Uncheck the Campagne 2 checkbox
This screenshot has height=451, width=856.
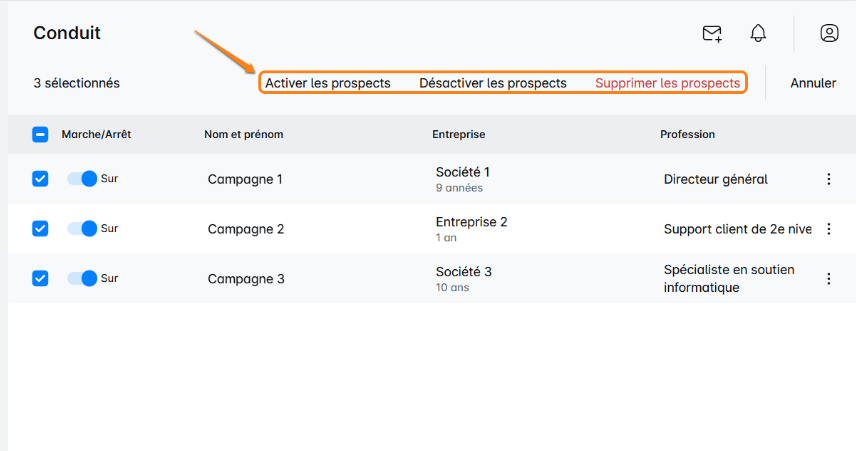(40, 229)
